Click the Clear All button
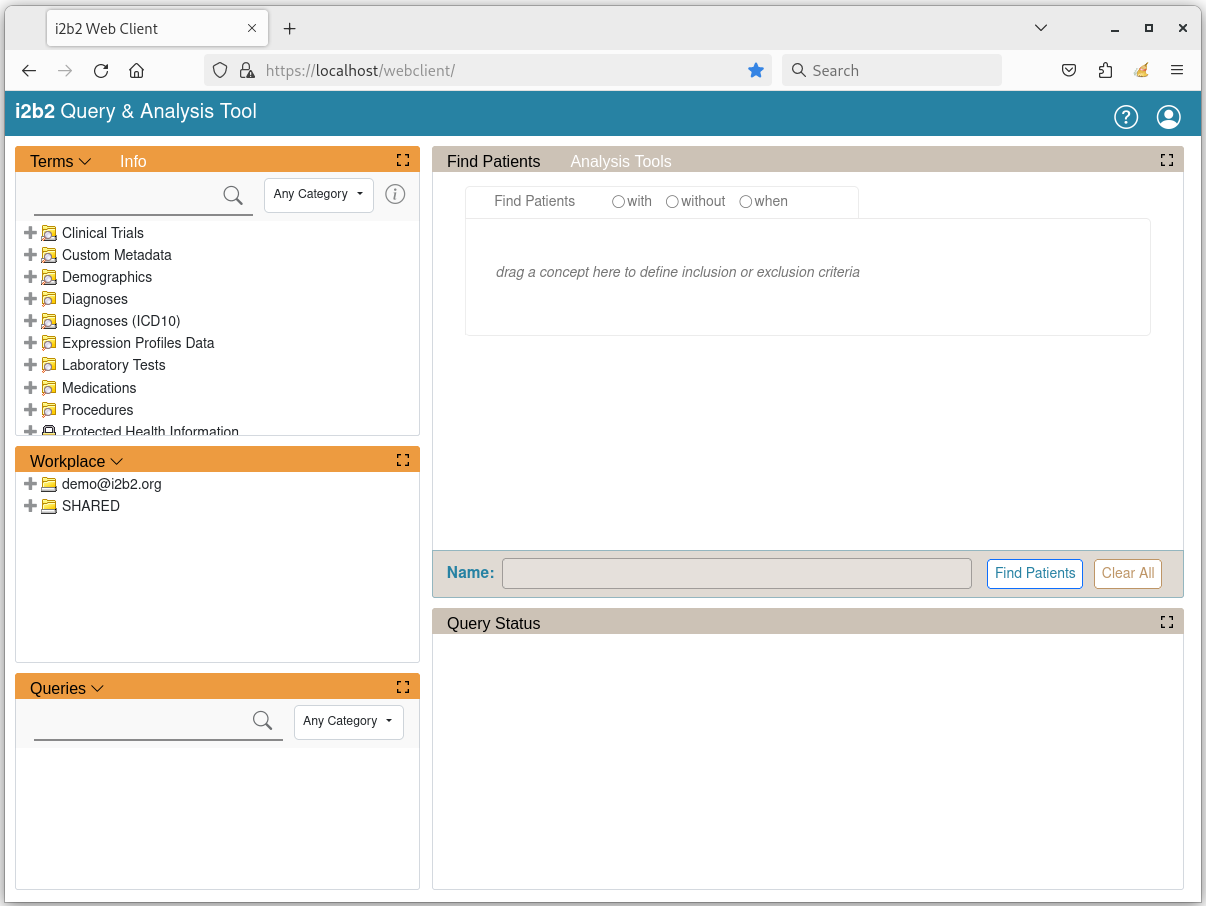 point(1128,574)
